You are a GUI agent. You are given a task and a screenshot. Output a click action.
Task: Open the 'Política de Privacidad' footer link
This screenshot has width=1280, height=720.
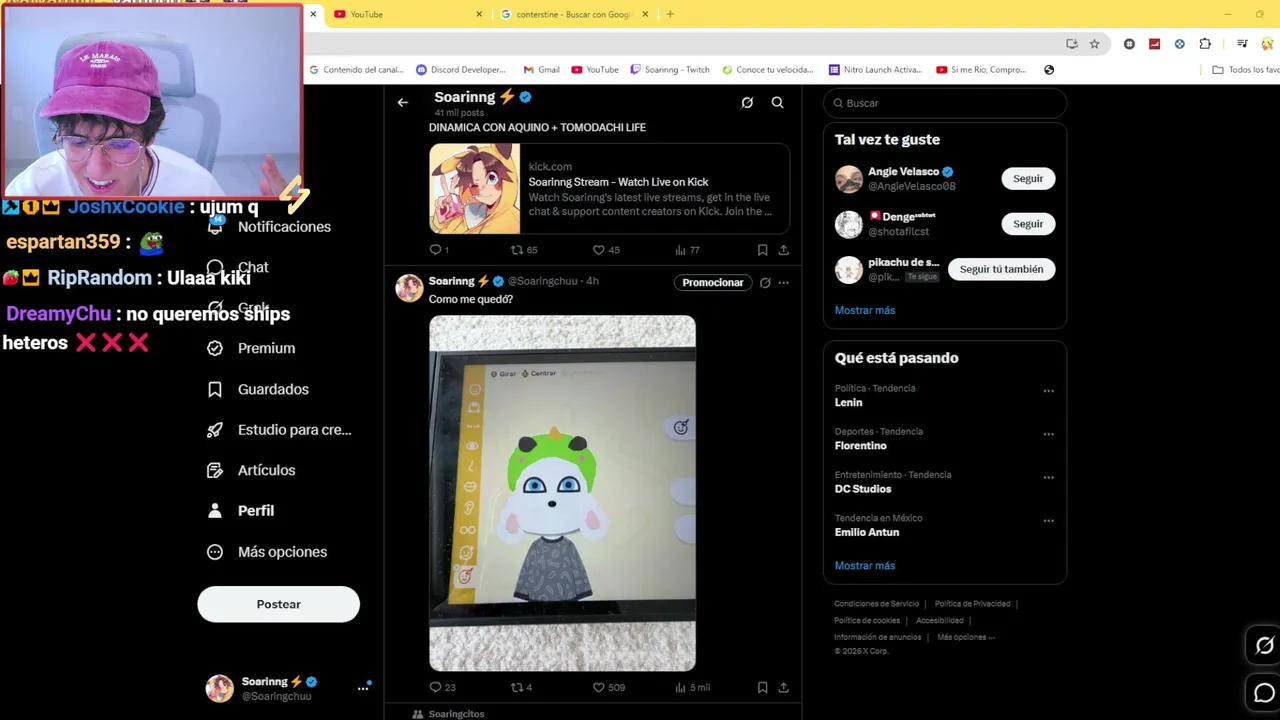(x=972, y=604)
